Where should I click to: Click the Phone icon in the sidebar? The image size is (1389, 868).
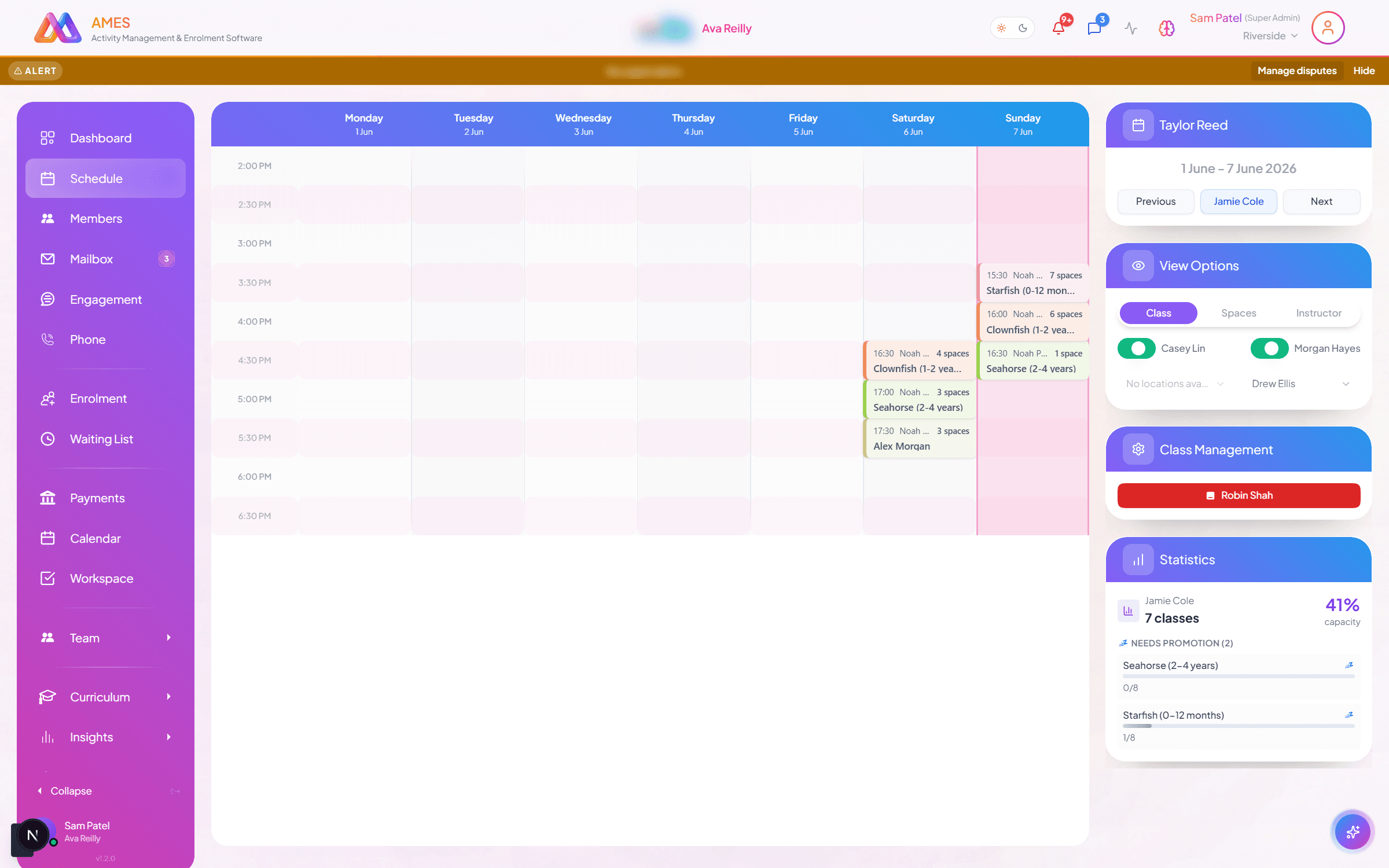[47, 340]
